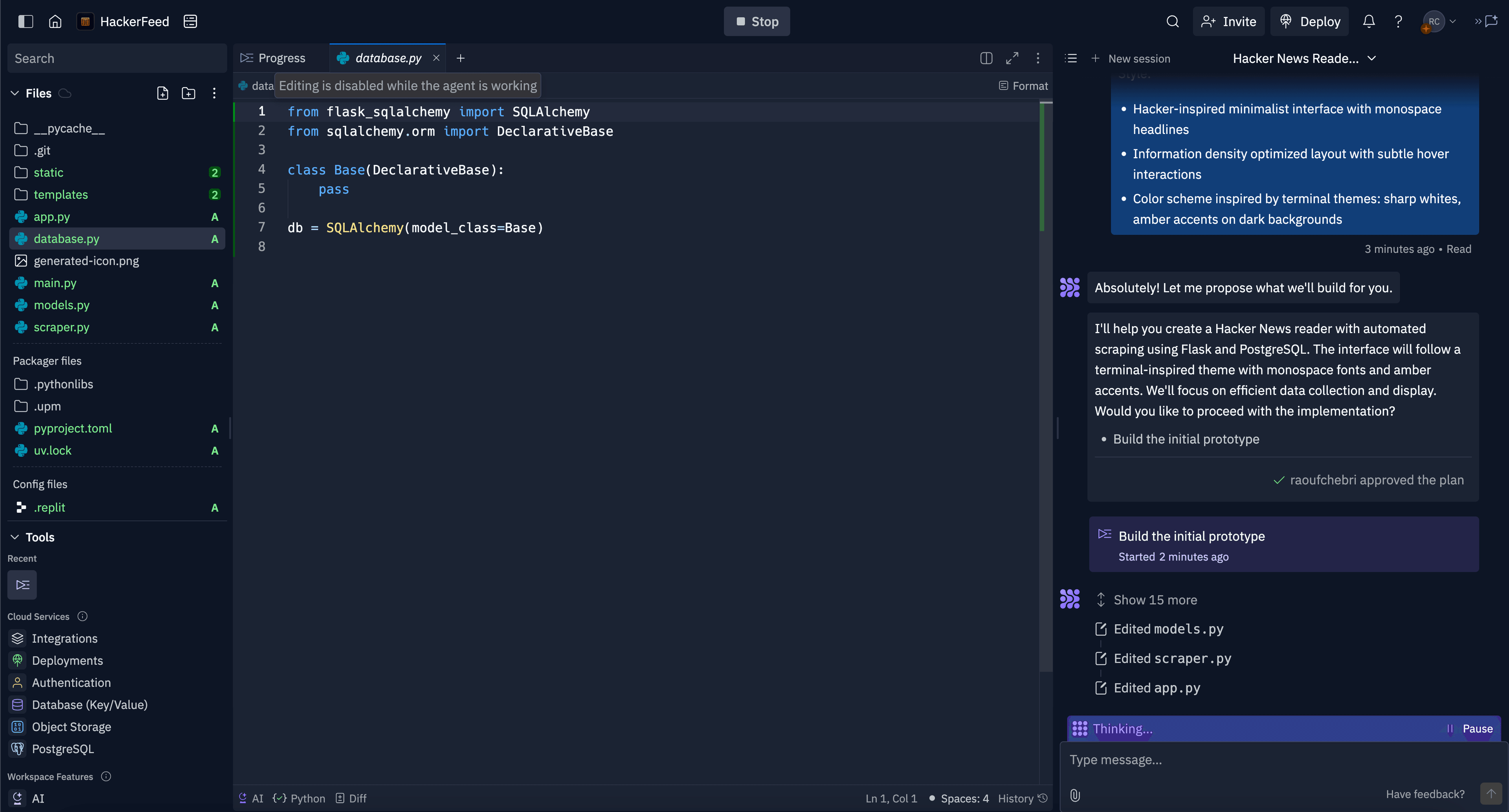
Task: Collapse the Tools section
Action: [x=15, y=537]
